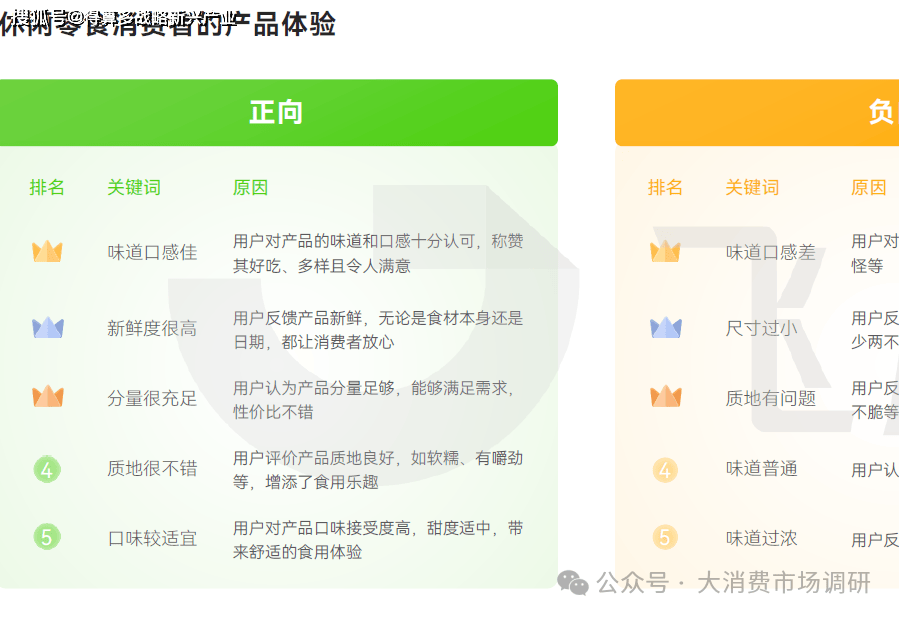Click the bronze crown beside 质地有问题
Viewport: 899px width, 618px height.
[x=665, y=397]
